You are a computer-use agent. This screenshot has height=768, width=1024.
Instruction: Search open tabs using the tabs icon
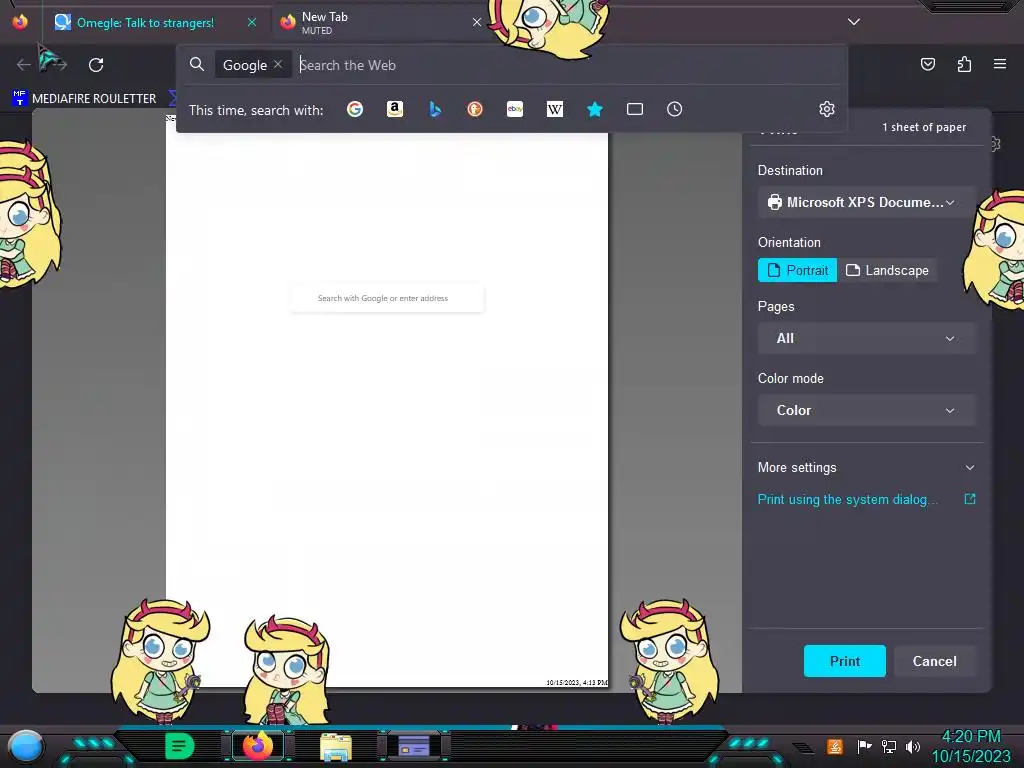click(x=635, y=109)
